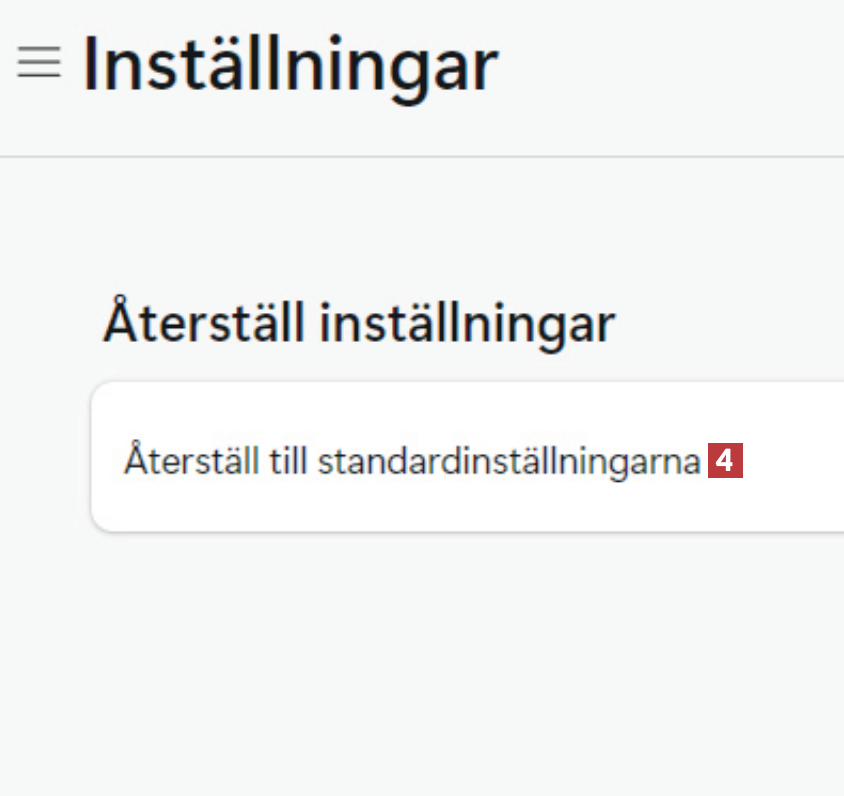Image resolution: width=844 pixels, height=796 pixels.
Task: Open the hamburger menu beside Inställningar
Action: 39,62
